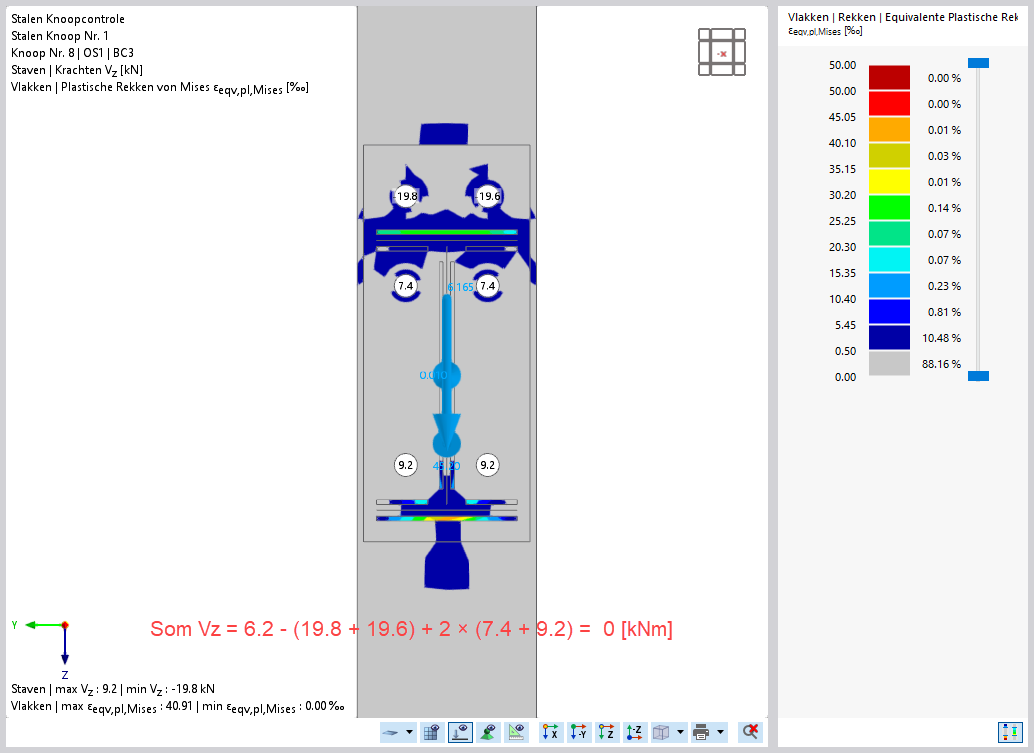Image resolution: width=1034 pixels, height=753 pixels.
Task: Set view in -Z direction
Action: click(634, 732)
